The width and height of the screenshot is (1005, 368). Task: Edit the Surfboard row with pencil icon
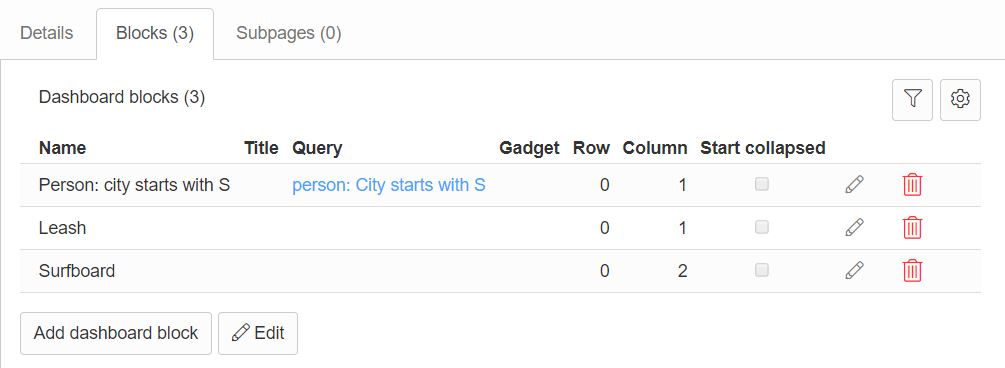pyautogui.click(x=854, y=271)
